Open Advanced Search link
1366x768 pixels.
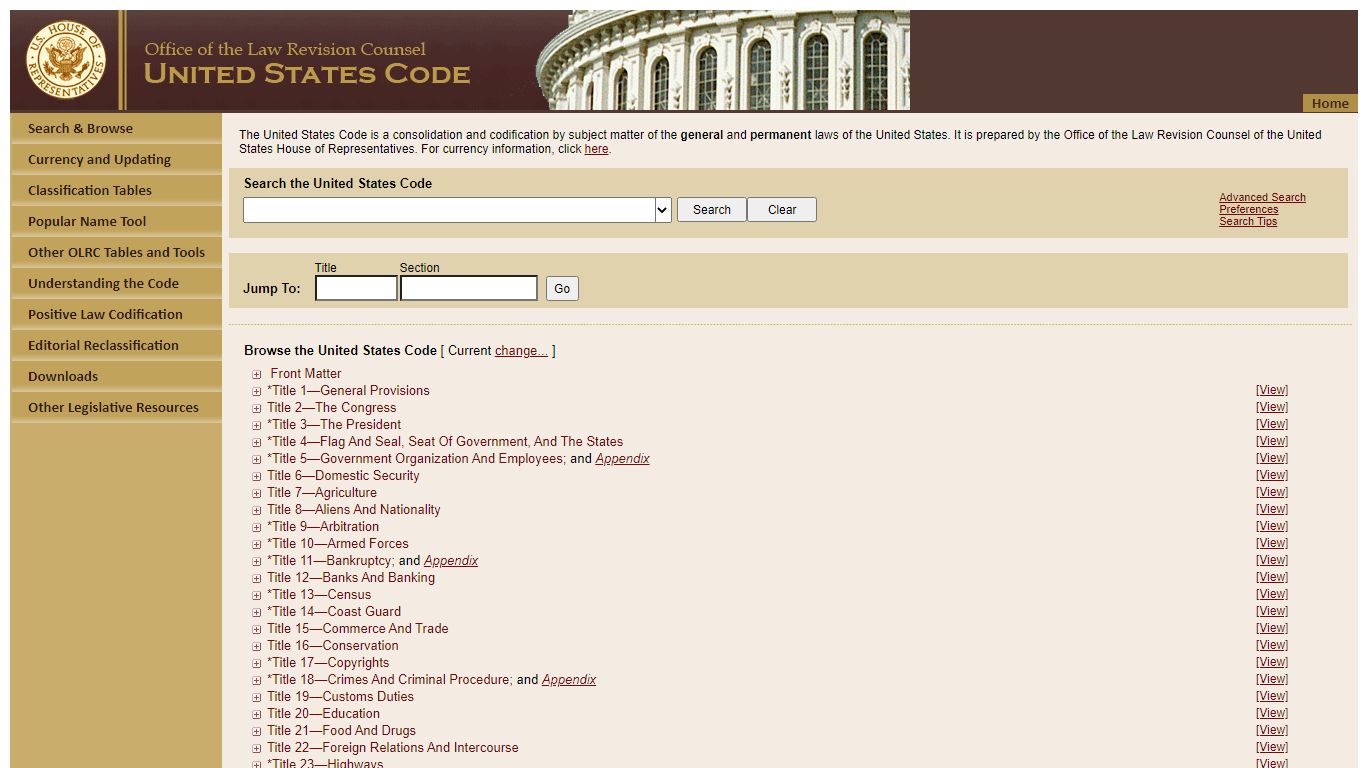pos(1262,198)
